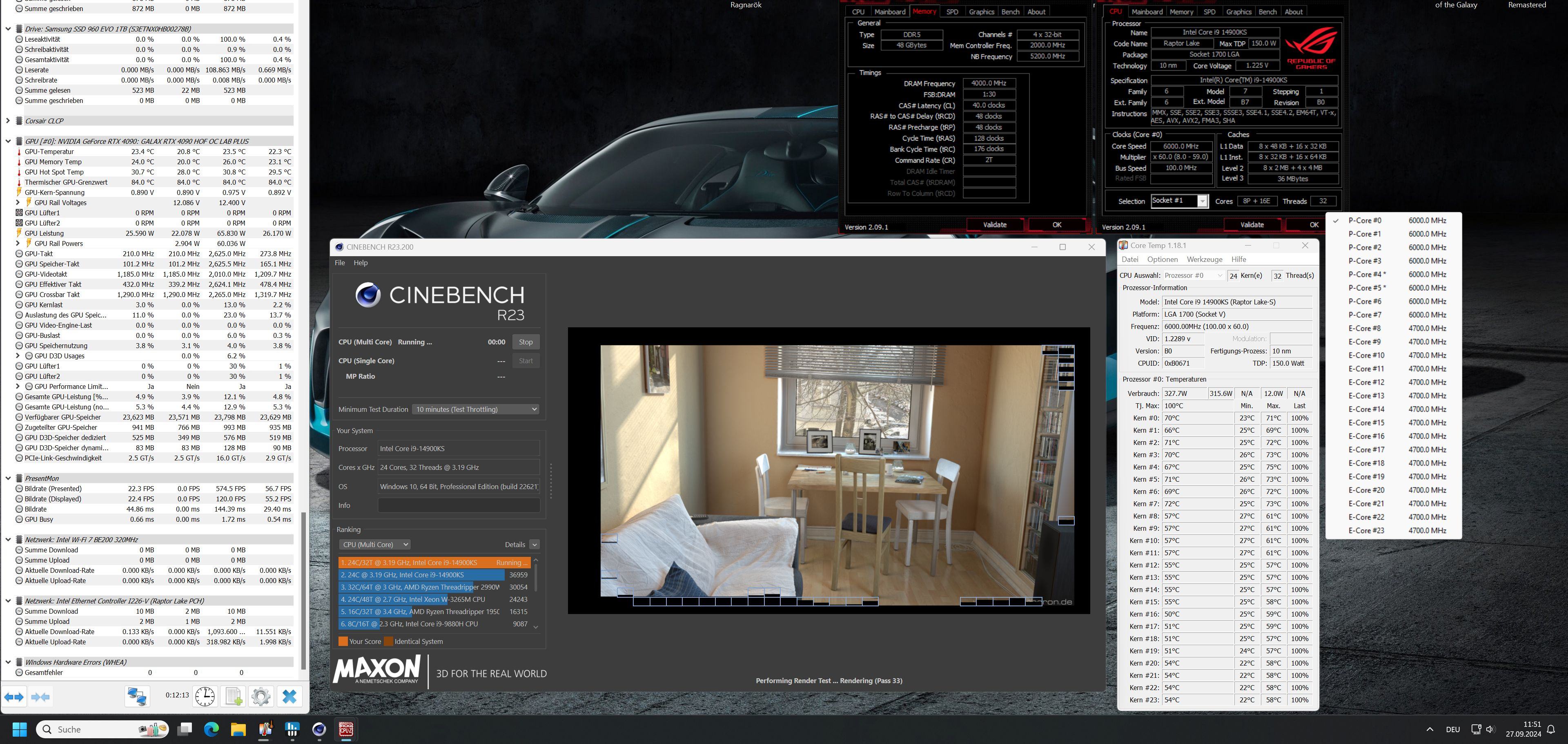
Task: Select E-Core #8 in core list
Action: [x=1393, y=328]
